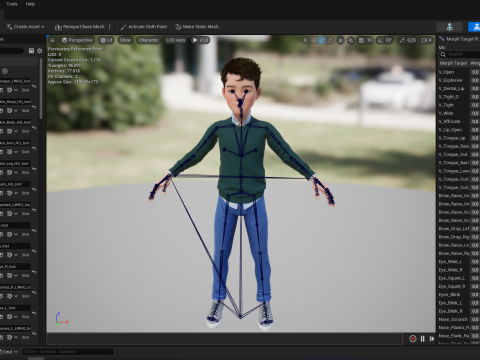Select the Eye_Wide_L morph target
The image size is (480, 360).
(450, 262)
